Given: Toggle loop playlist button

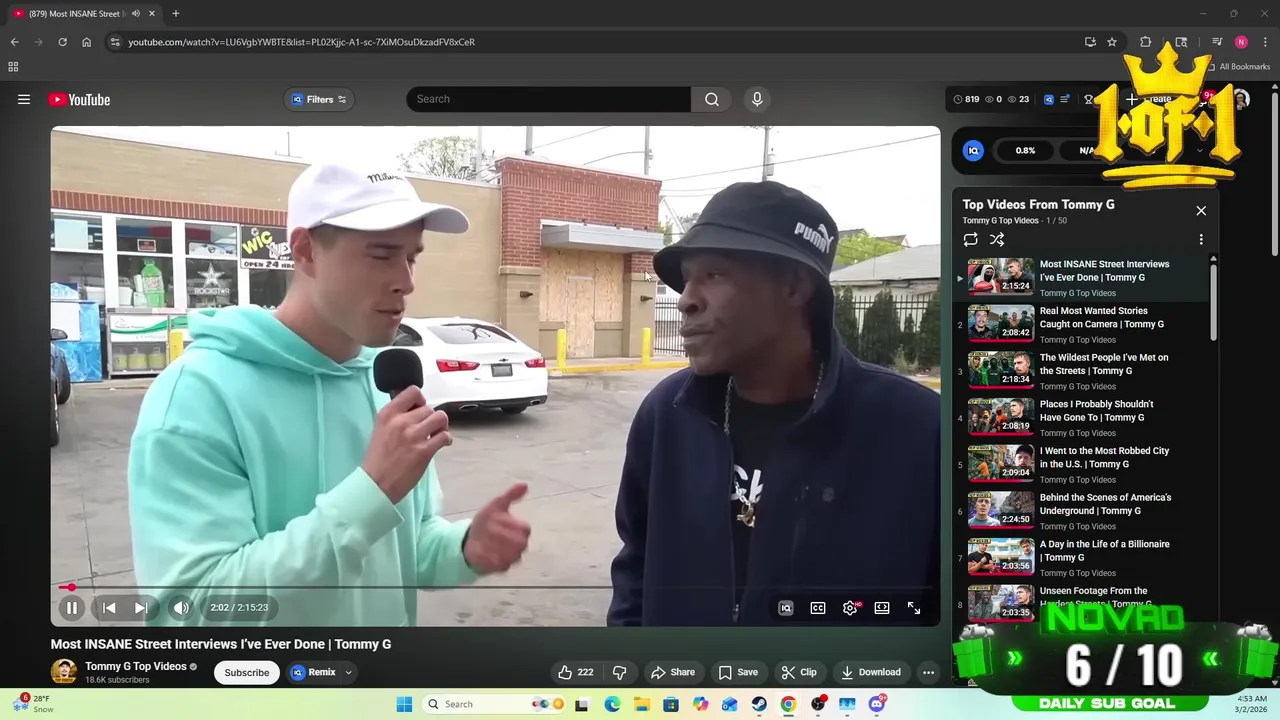Looking at the screenshot, I should point(970,239).
